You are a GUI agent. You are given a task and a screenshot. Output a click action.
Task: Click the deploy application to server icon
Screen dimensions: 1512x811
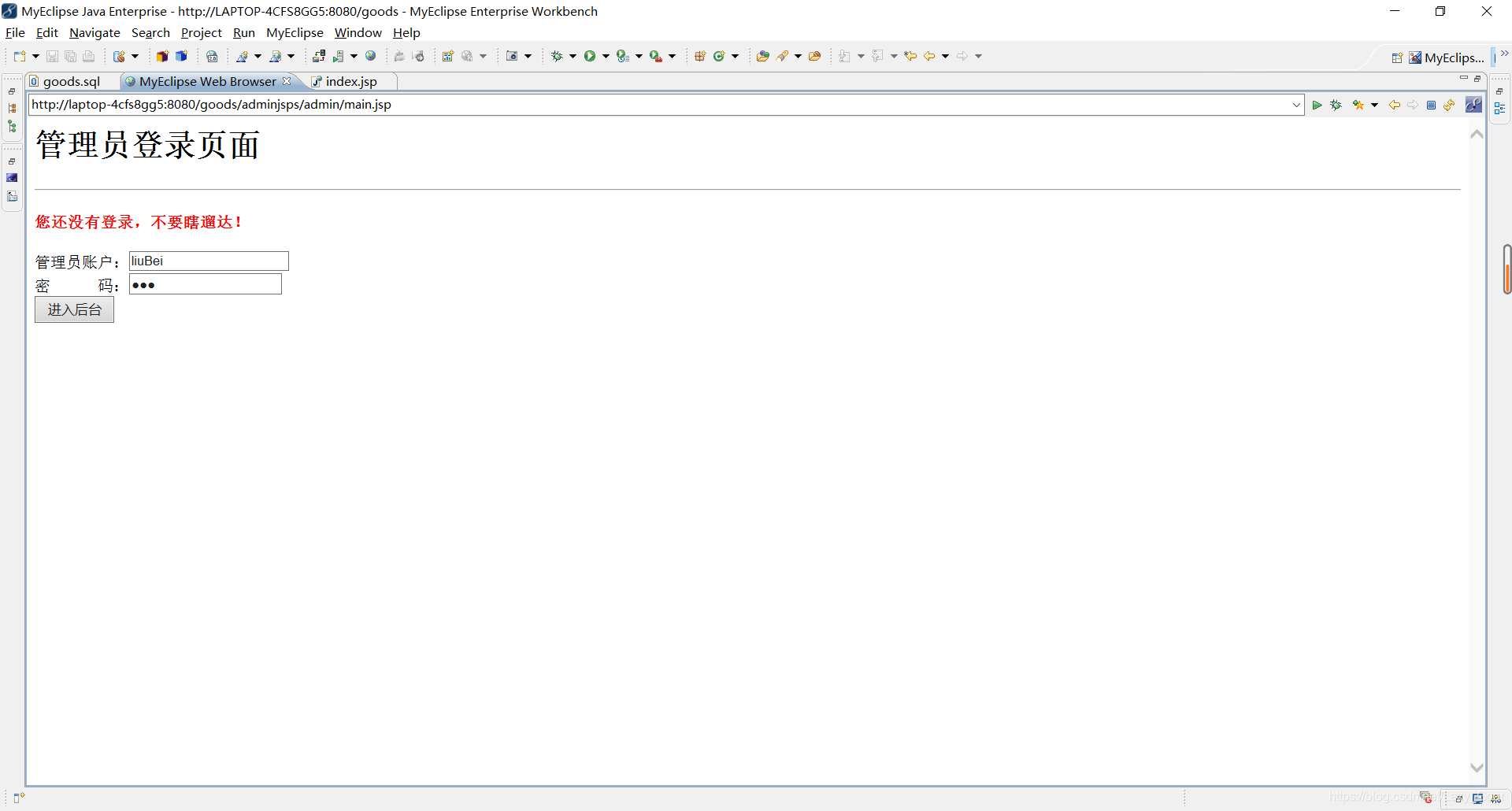click(x=318, y=56)
